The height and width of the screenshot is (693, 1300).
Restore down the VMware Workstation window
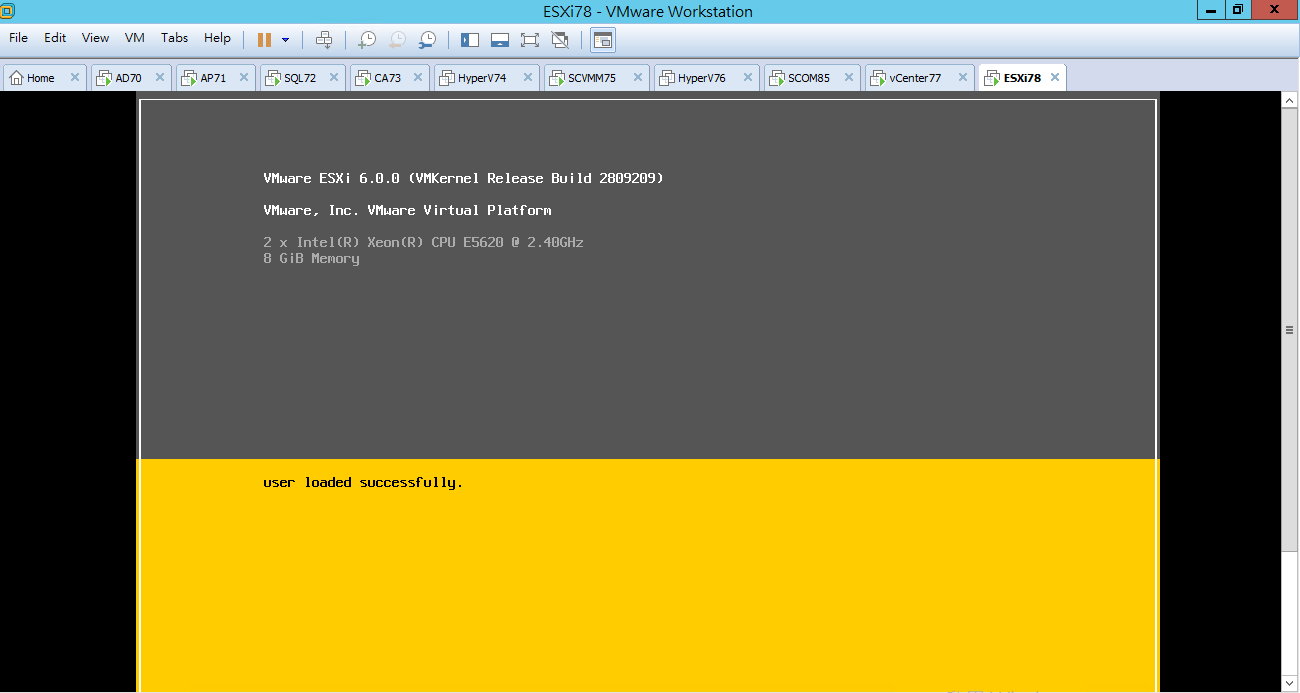(1238, 9)
